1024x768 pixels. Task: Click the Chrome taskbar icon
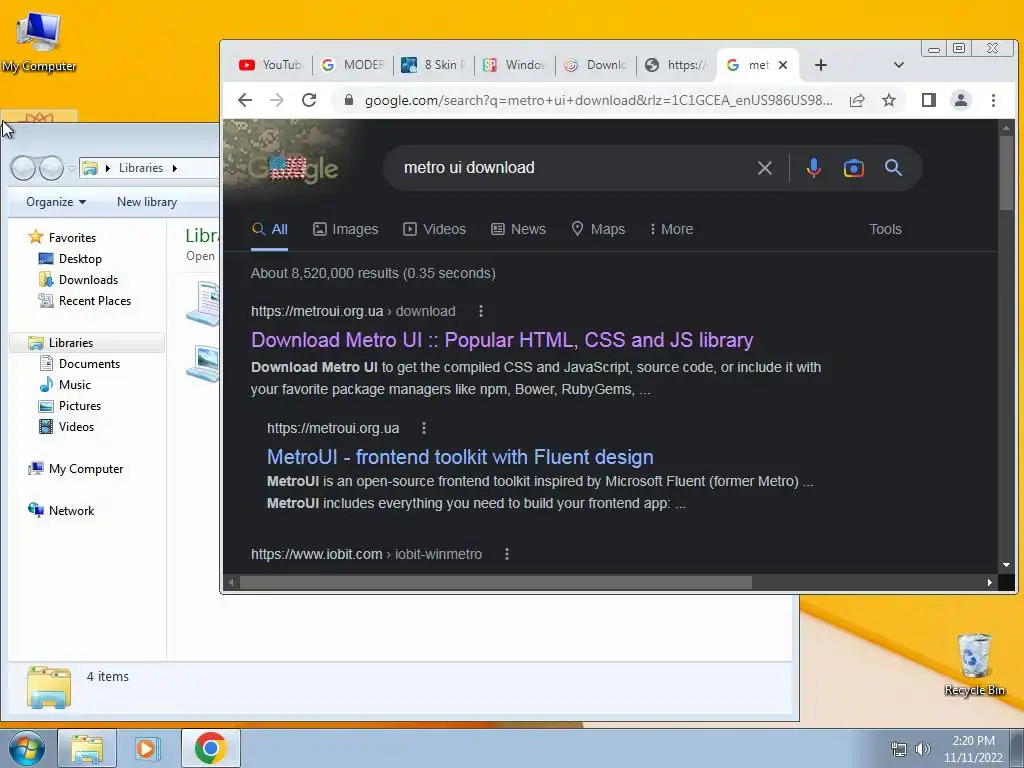click(210, 748)
